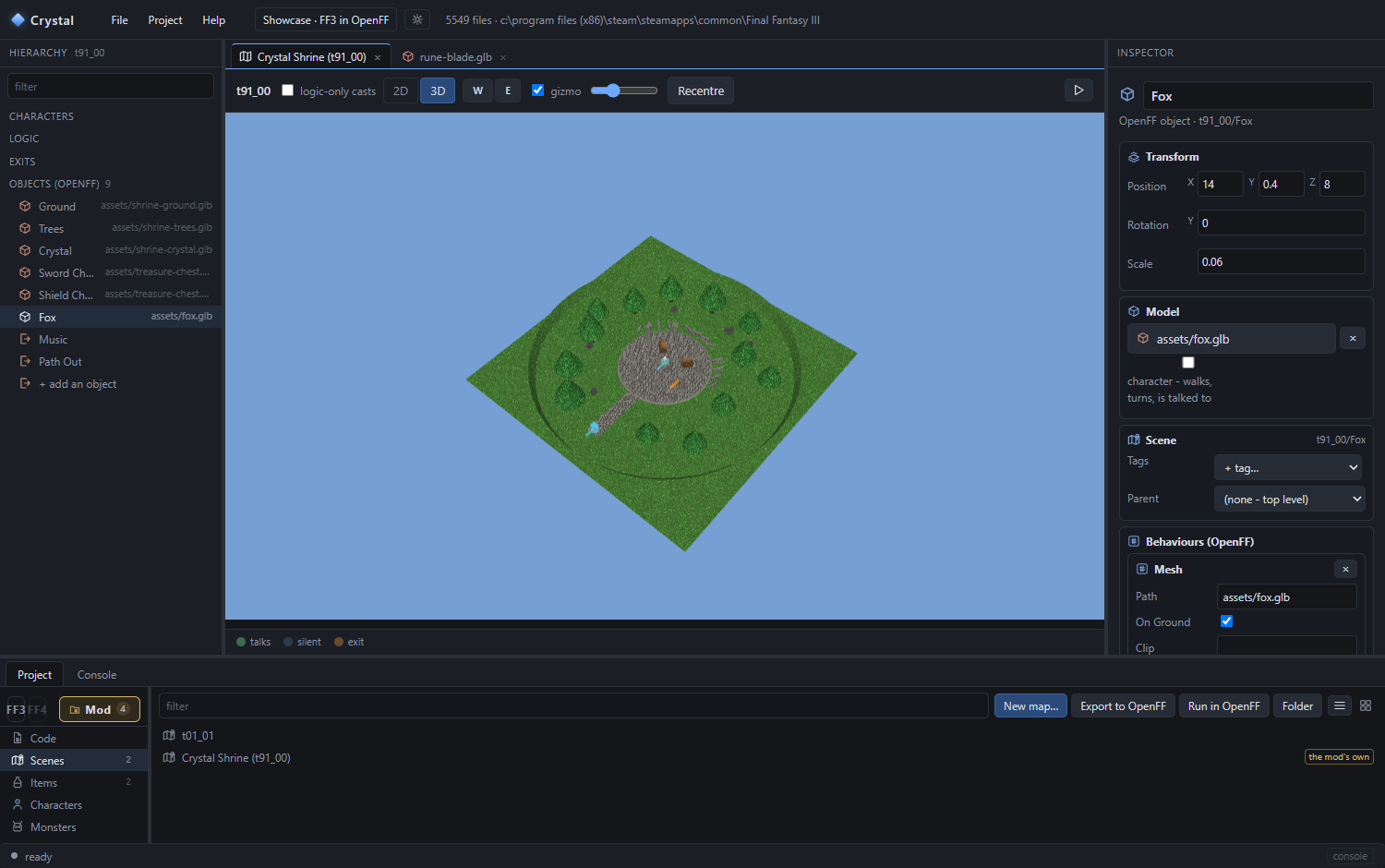The height and width of the screenshot is (868, 1385).
Task: Toggle the character checkbox under Model
Action: click(1188, 363)
